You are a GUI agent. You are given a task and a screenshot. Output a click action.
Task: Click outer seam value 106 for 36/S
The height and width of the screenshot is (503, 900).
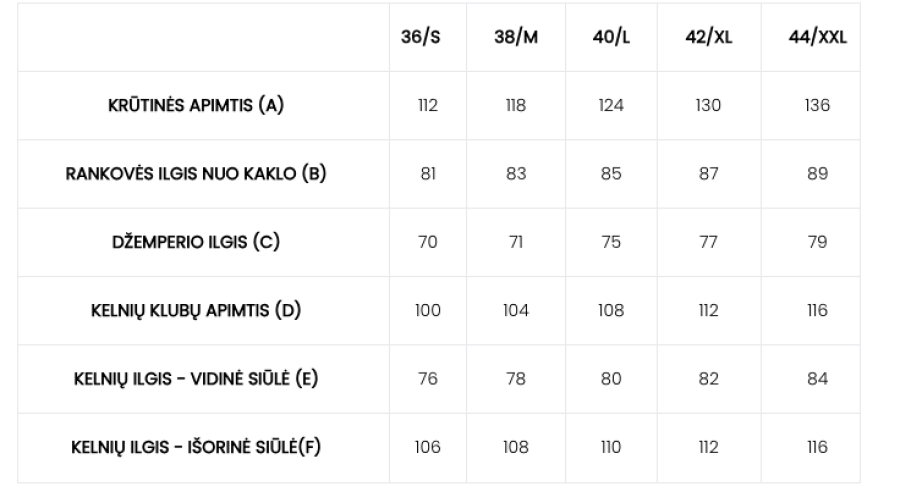point(428,447)
